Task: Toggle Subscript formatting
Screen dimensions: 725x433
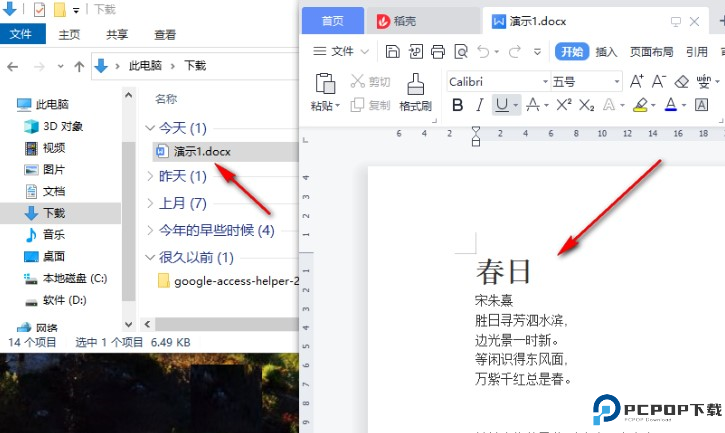Action: pyautogui.click(x=586, y=105)
